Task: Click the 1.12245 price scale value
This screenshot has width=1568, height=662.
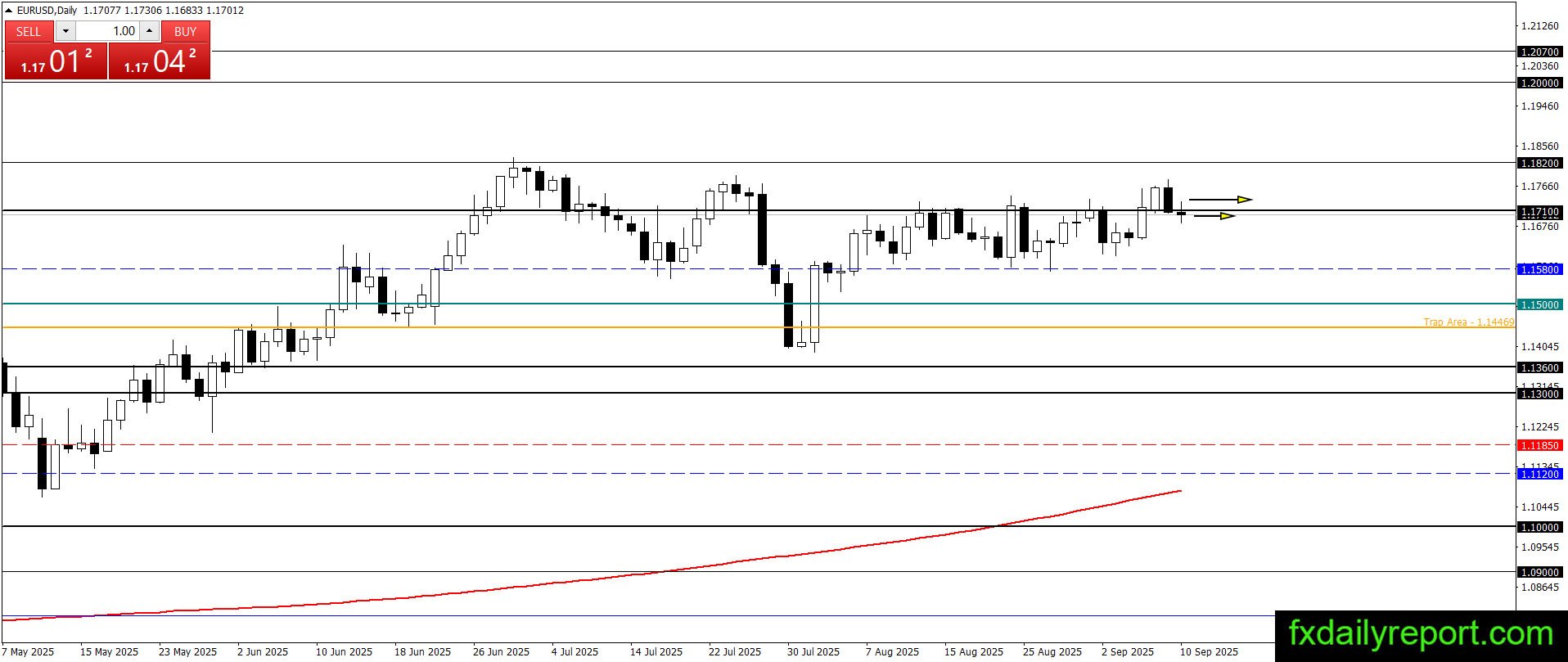Action: pos(1539,427)
